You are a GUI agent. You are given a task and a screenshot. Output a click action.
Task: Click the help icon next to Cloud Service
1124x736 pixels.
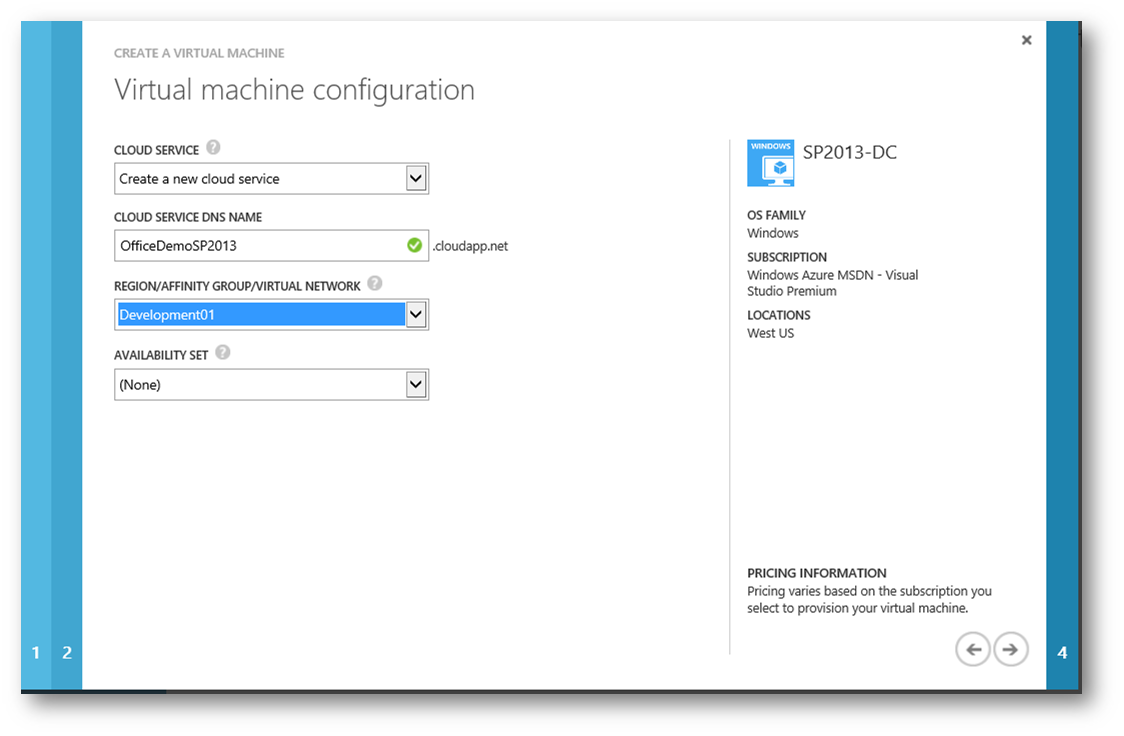[213, 148]
